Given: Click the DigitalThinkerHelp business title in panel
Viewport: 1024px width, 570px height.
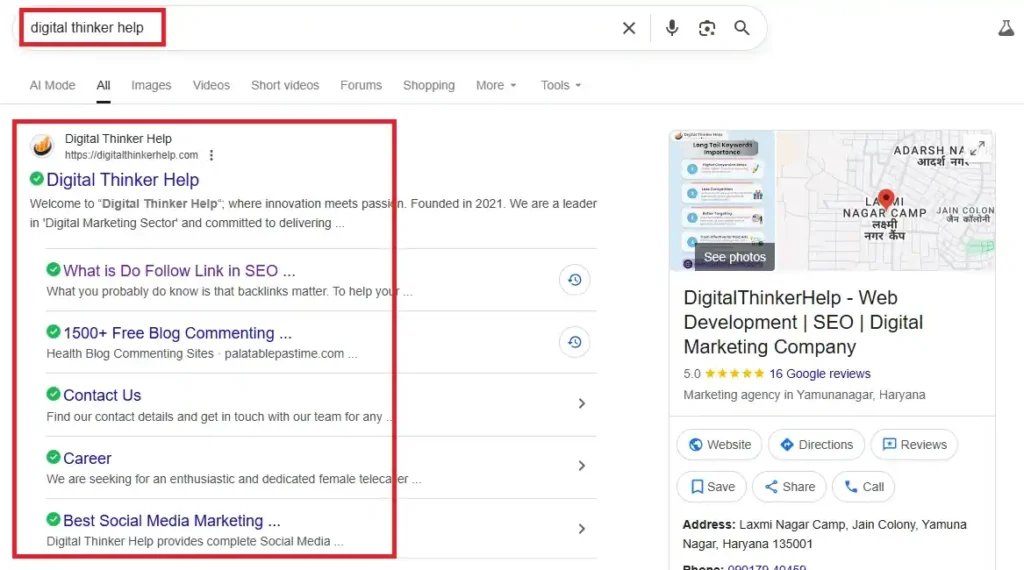Looking at the screenshot, I should (803, 322).
